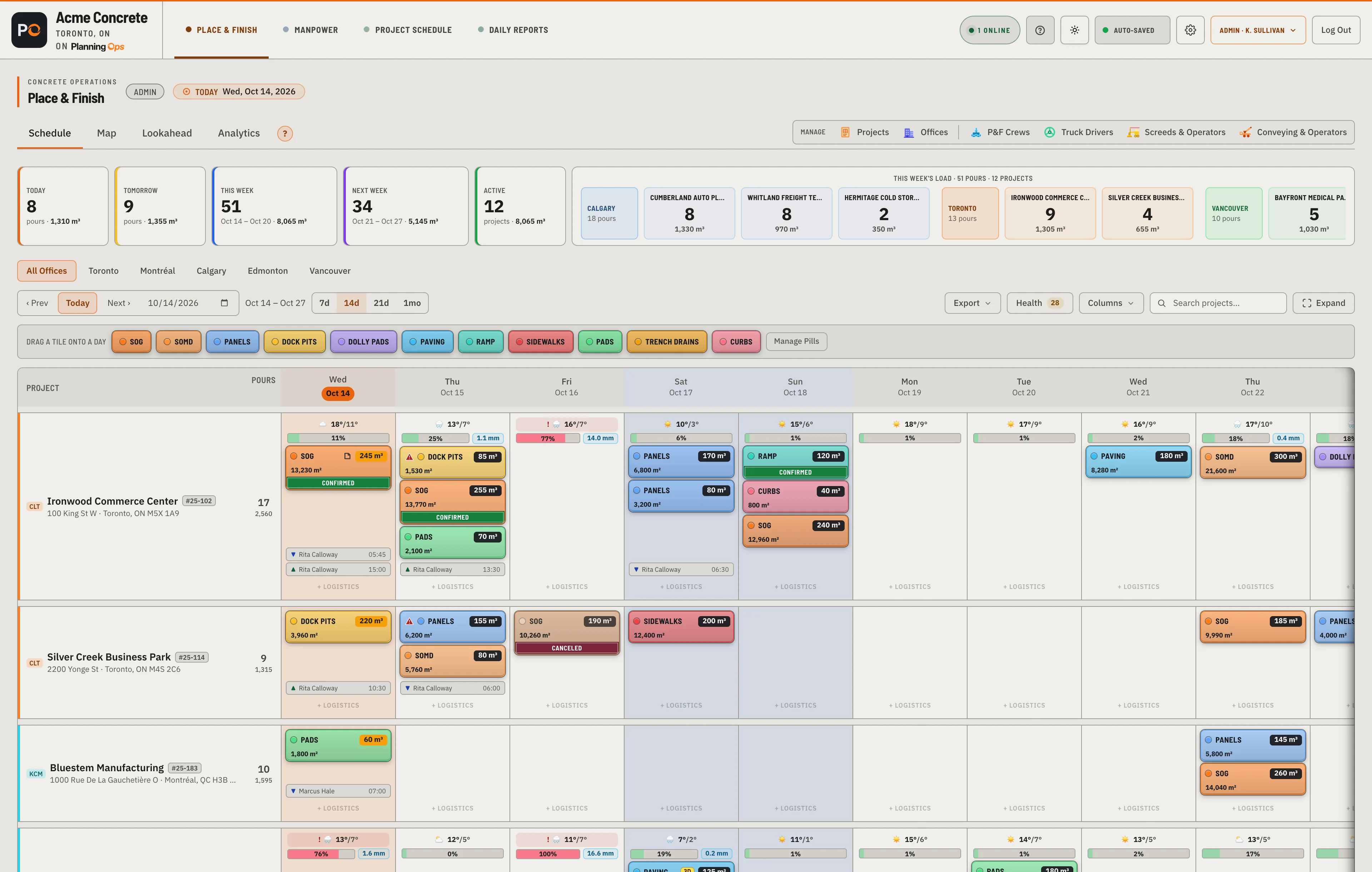Select the 21d range option
Screen dimensions: 1372x872
pos(381,303)
